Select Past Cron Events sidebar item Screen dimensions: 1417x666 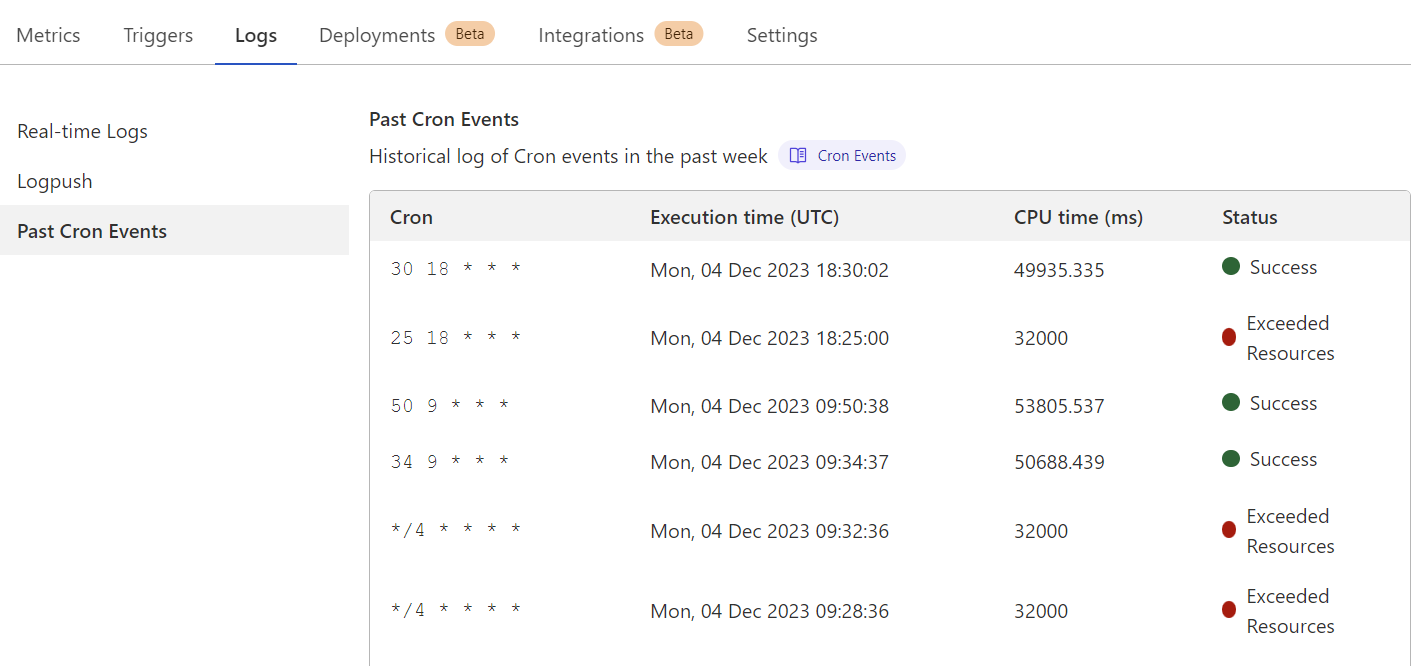tap(92, 231)
